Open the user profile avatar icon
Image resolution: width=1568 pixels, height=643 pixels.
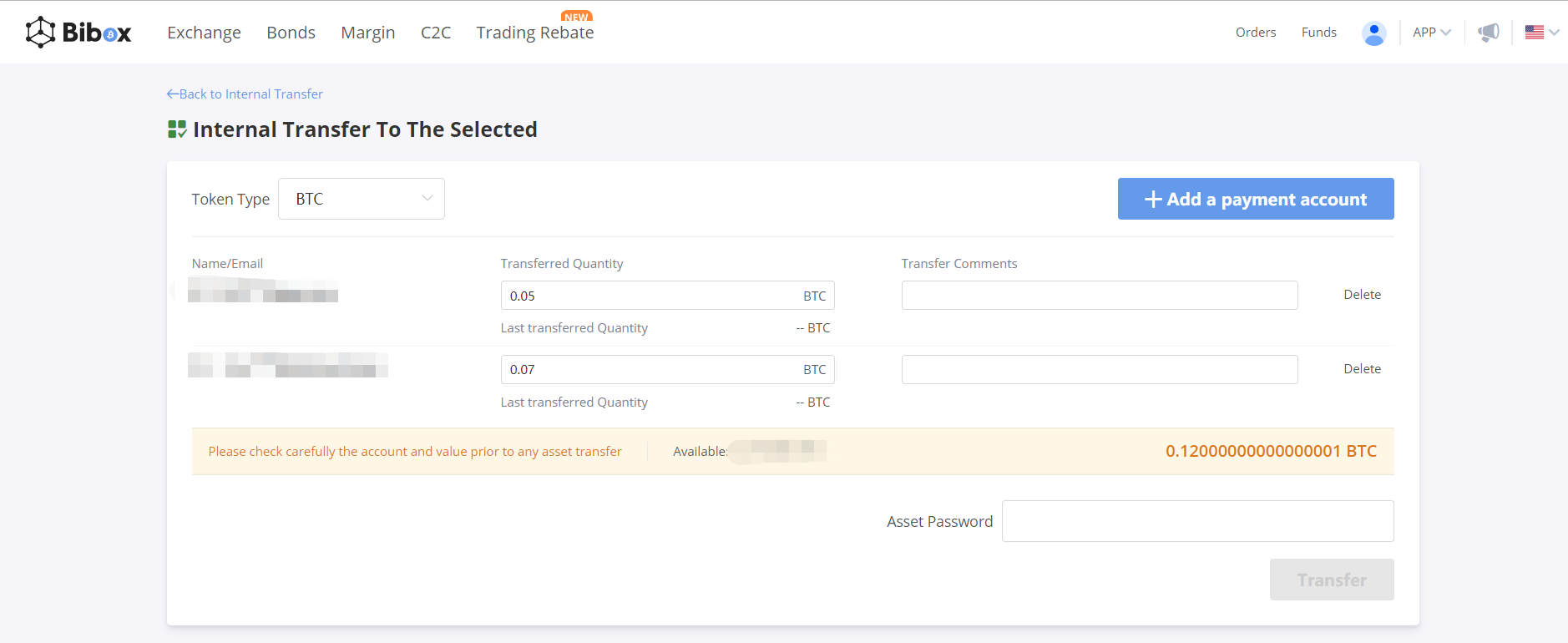tap(1373, 33)
